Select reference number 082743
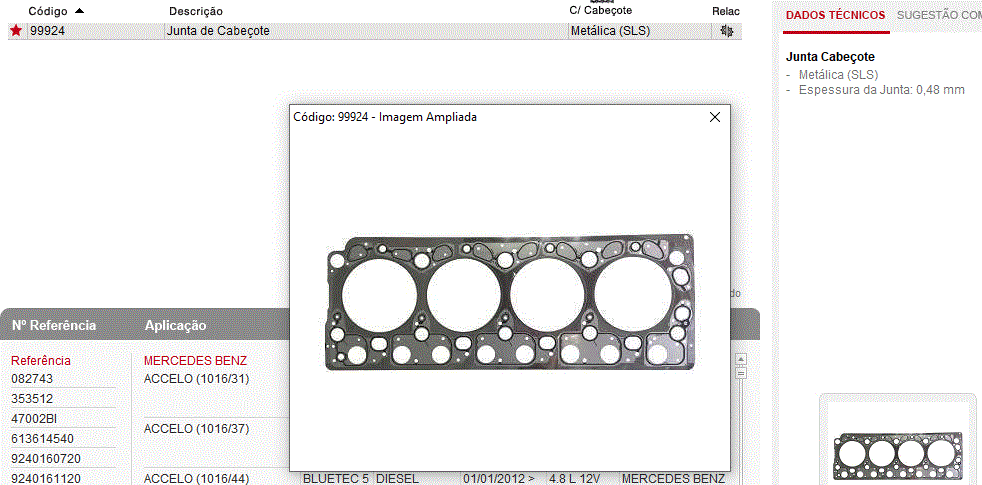 [x=32, y=379]
